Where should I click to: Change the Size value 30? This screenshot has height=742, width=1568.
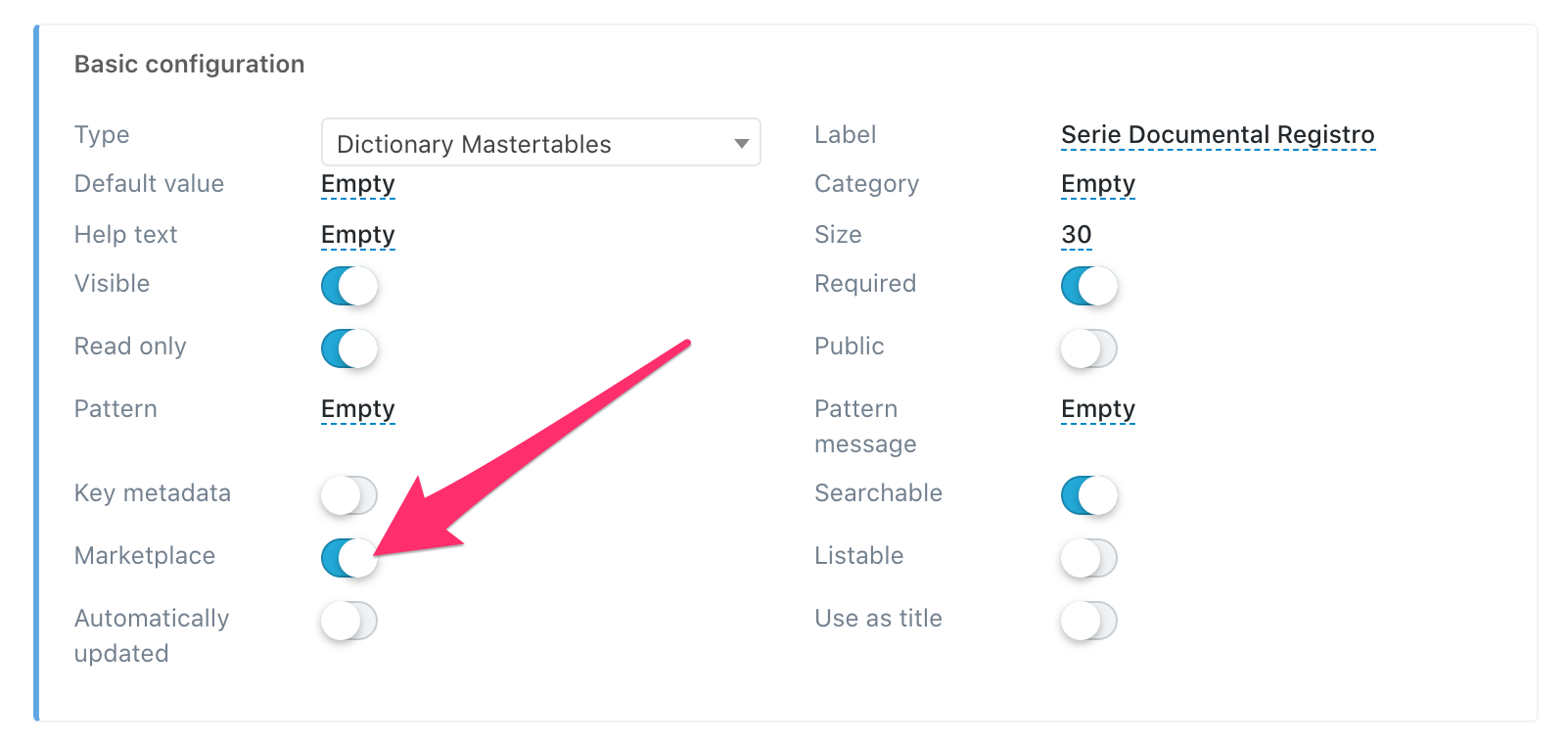(1077, 235)
